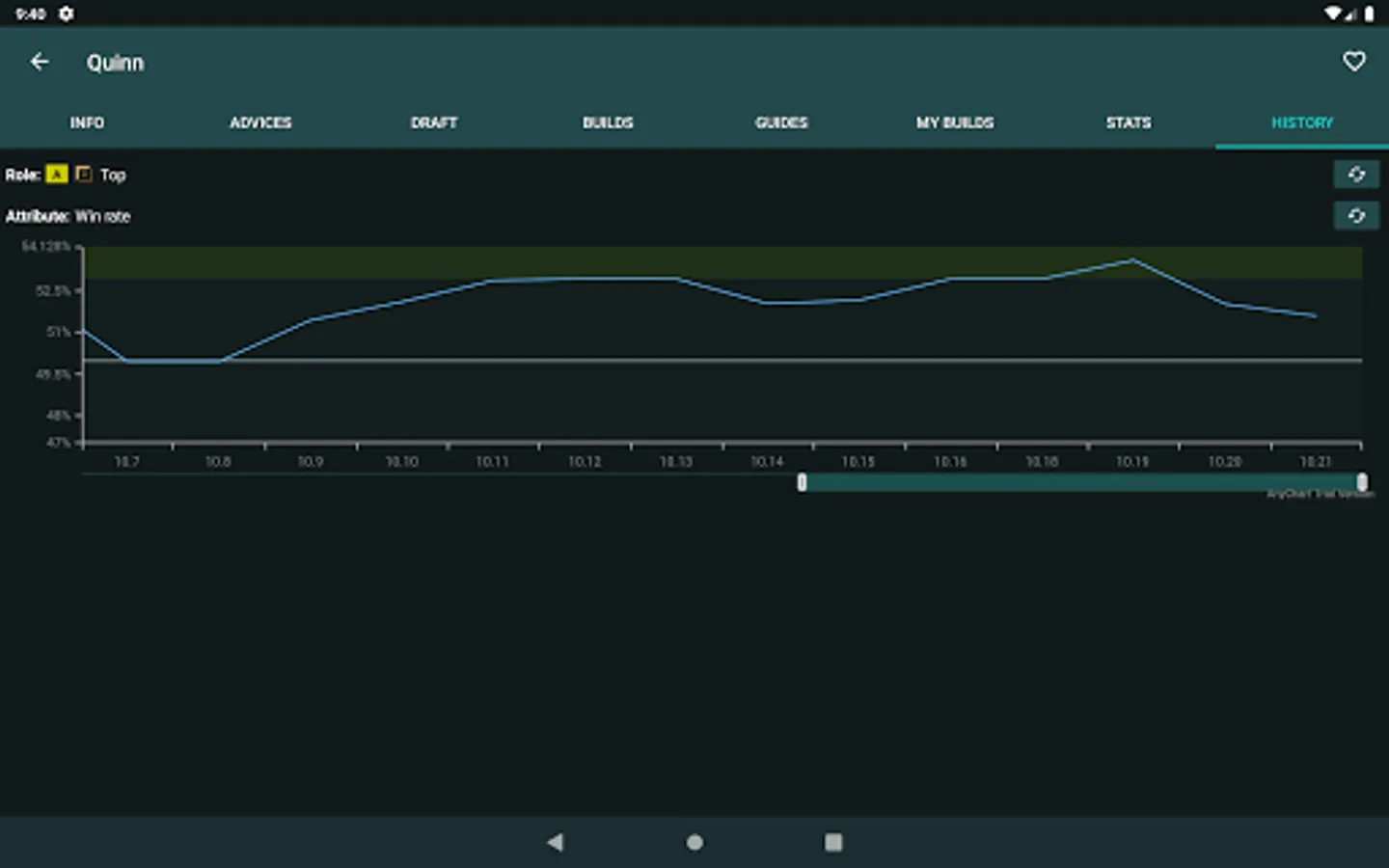Viewport: 1389px width, 868px height.
Task: Go back using the header arrow
Action: pos(40,62)
